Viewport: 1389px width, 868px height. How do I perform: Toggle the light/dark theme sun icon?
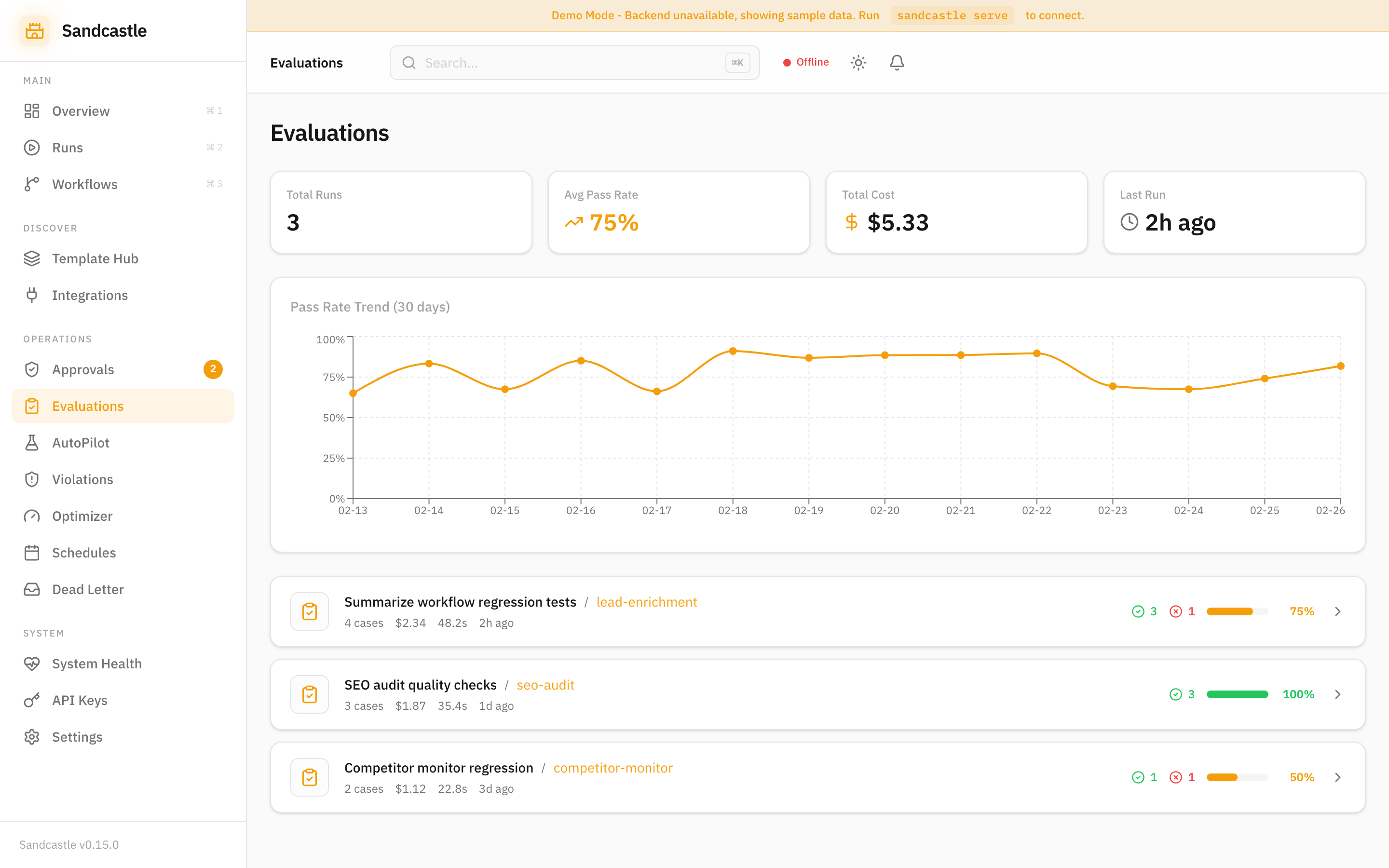(858, 63)
